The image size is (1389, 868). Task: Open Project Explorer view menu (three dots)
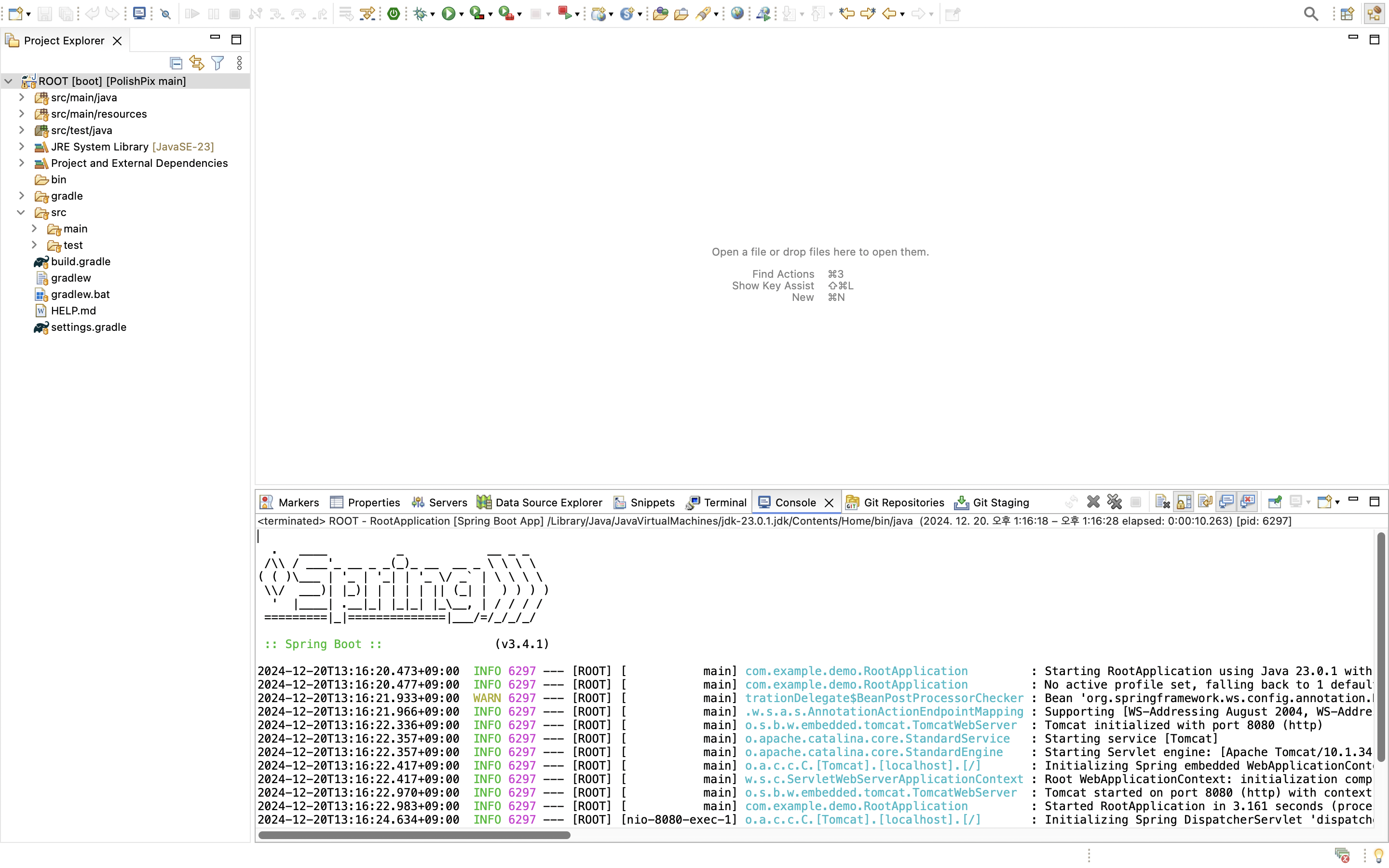239,63
